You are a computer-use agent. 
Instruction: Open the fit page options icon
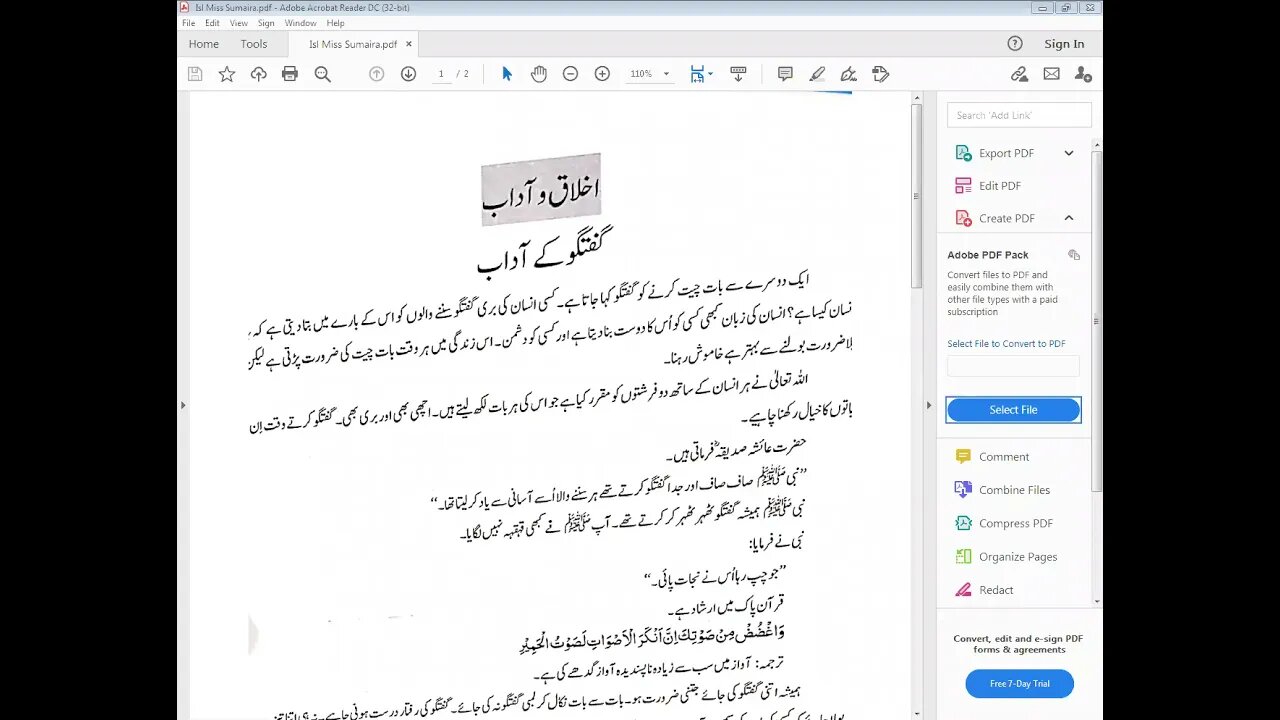[x=697, y=74]
